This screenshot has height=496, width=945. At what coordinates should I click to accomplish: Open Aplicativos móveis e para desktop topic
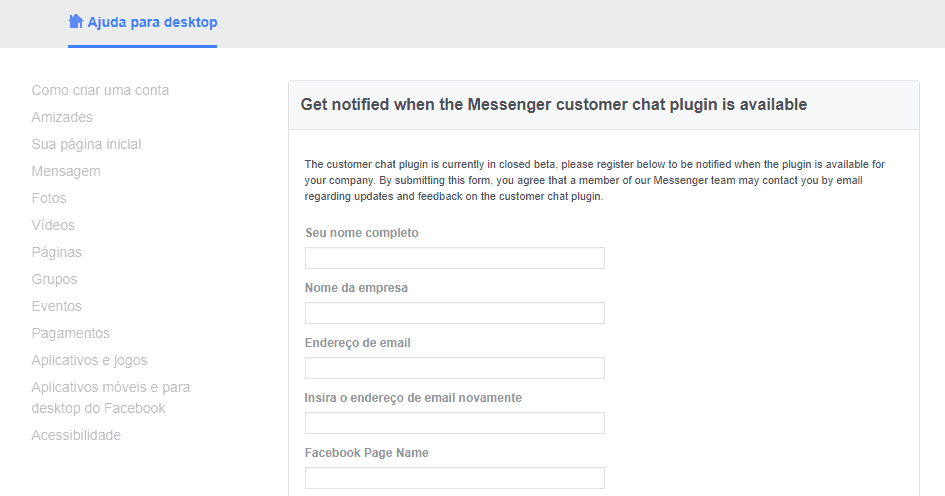tap(111, 398)
